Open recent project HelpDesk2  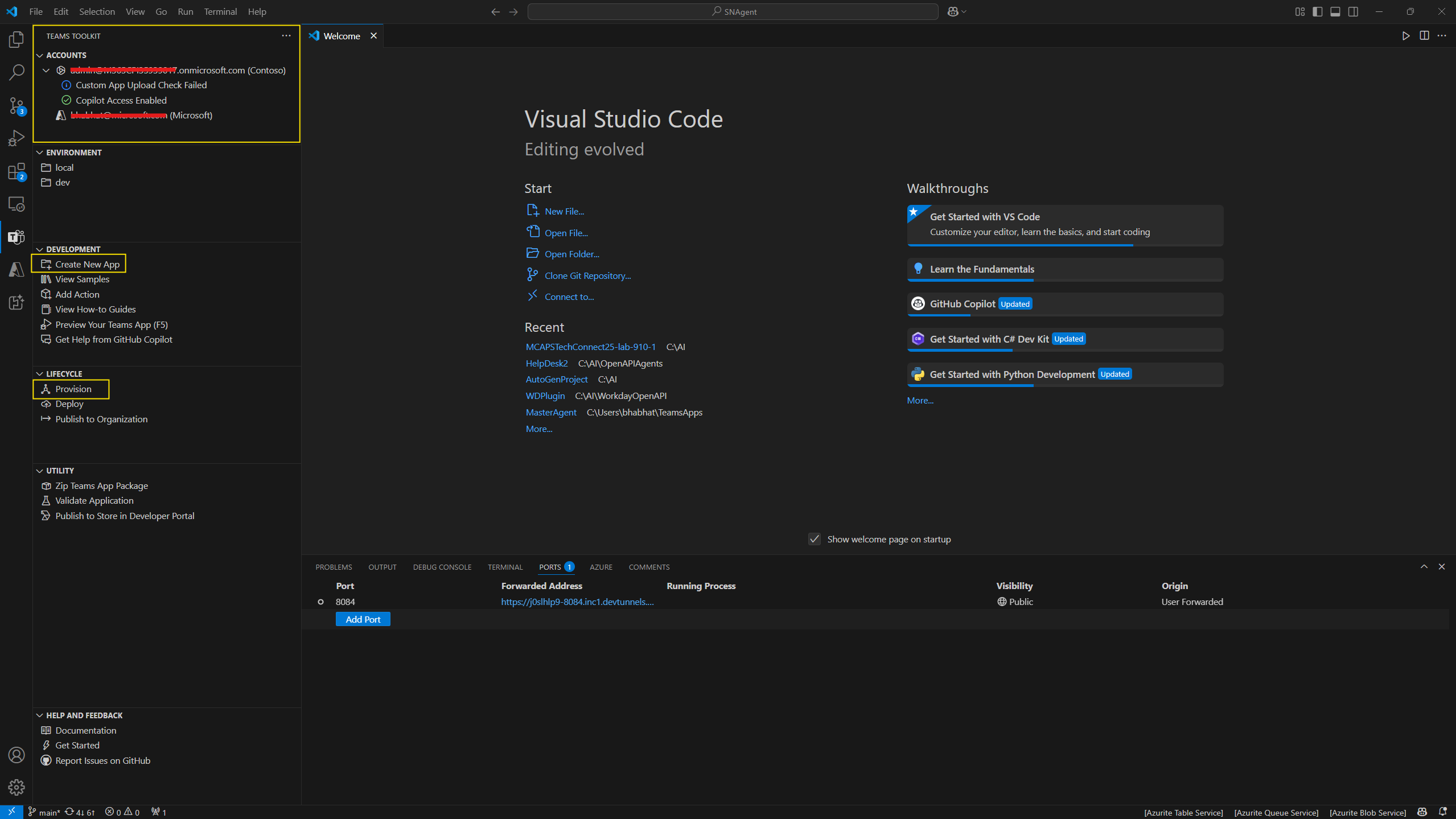point(546,363)
